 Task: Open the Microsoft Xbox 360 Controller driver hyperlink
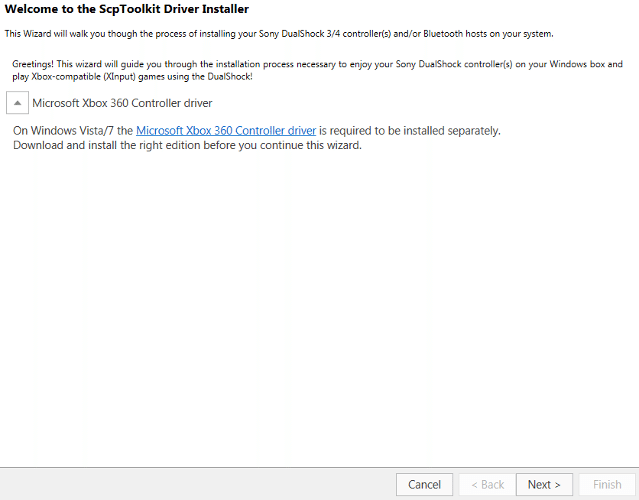pos(226,131)
